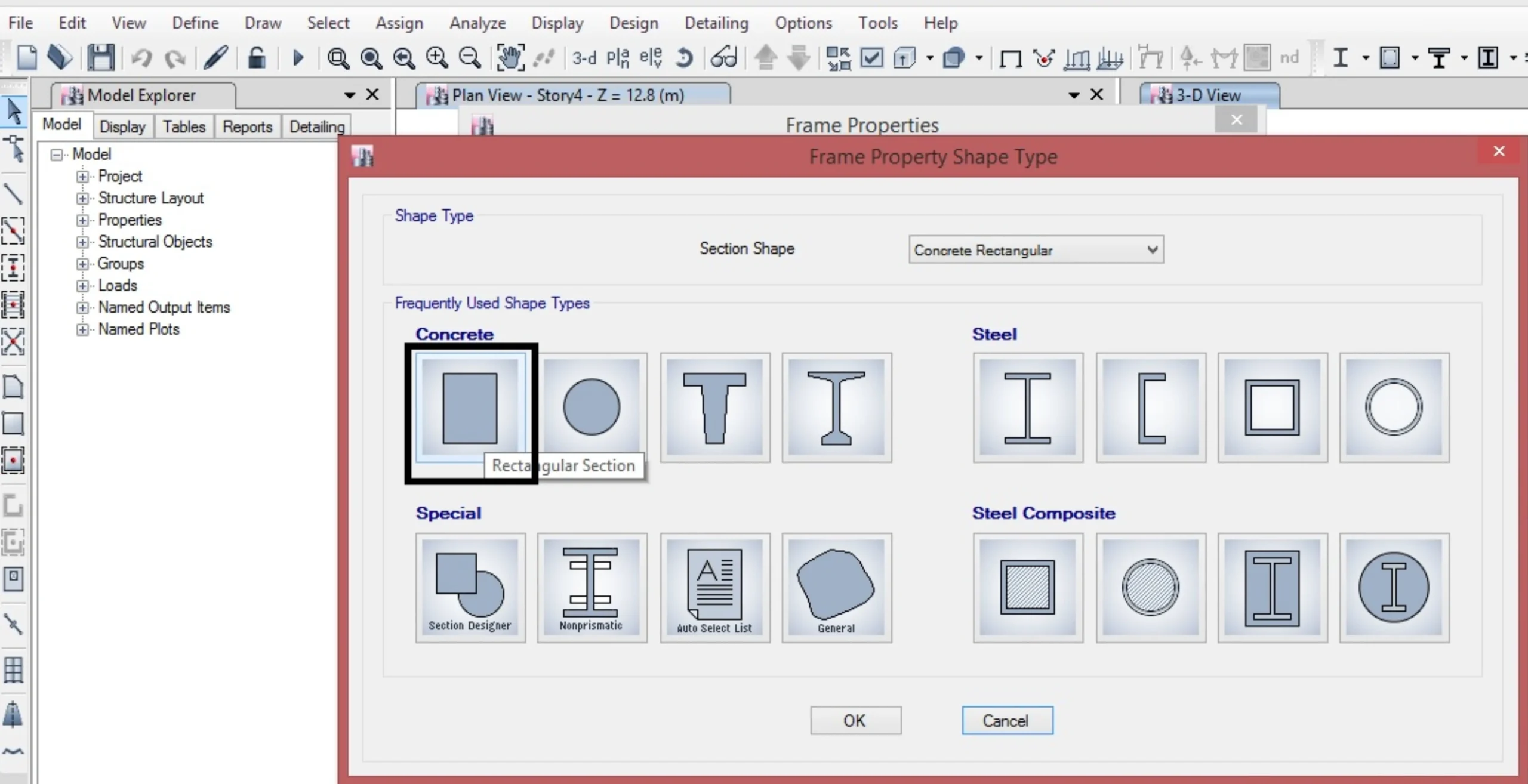Expand the Properties tree node
The image size is (1528, 784).
(x=82, y=220)
